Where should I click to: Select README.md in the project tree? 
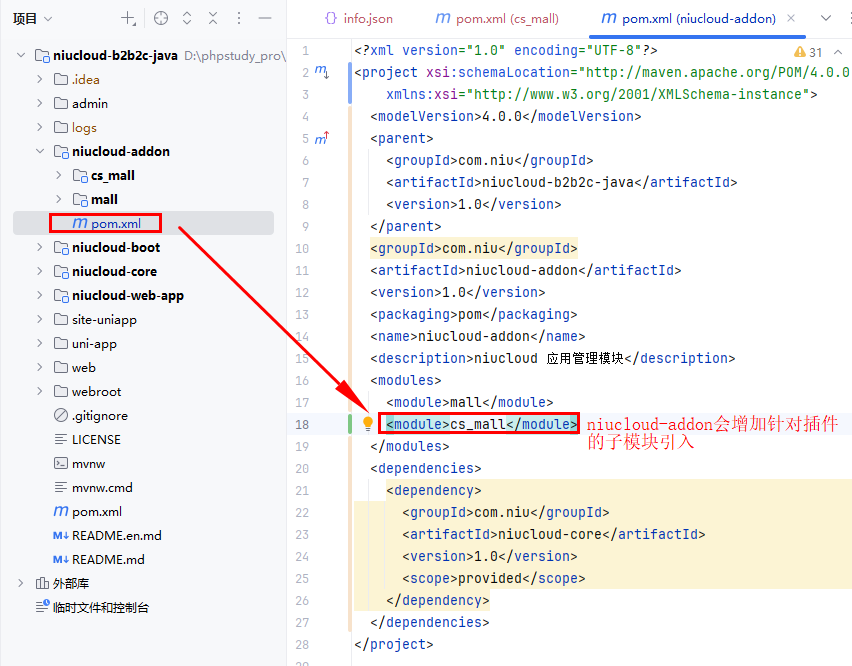pyautogui.click(x=107, y=560)
